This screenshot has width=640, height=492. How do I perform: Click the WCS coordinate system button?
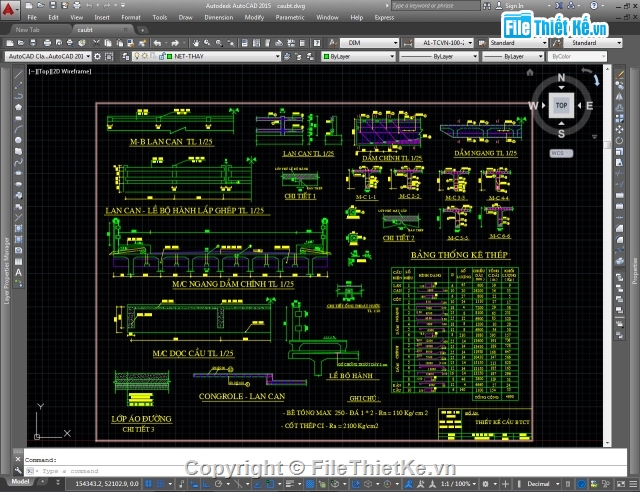click(x=561, y=153)
